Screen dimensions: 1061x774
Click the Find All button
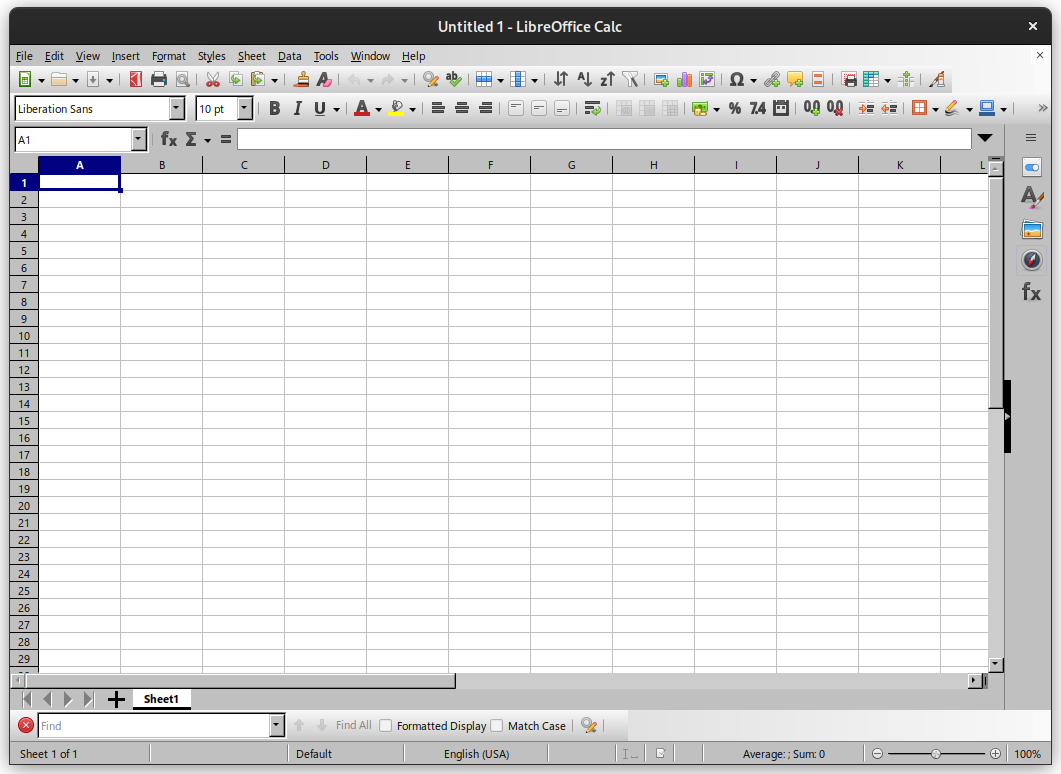click(x=352, y=725)
